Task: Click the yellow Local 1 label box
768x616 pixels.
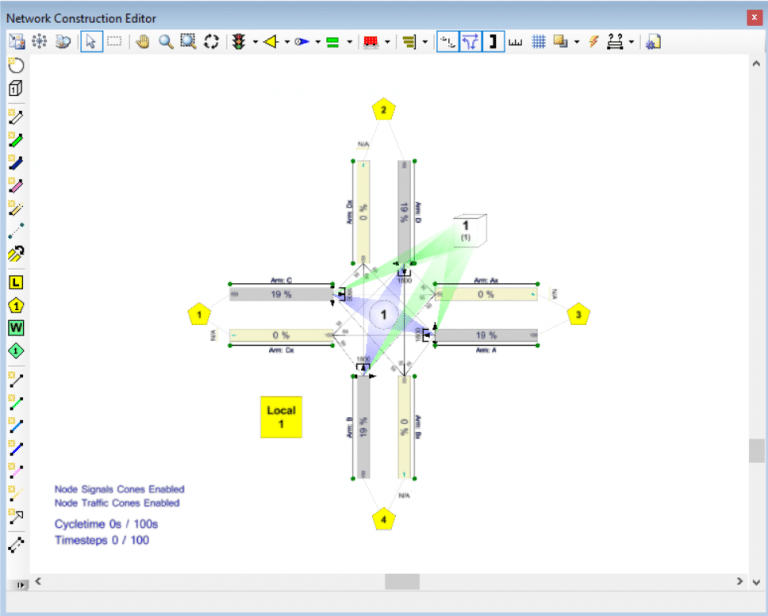Action: click(281, 417)
